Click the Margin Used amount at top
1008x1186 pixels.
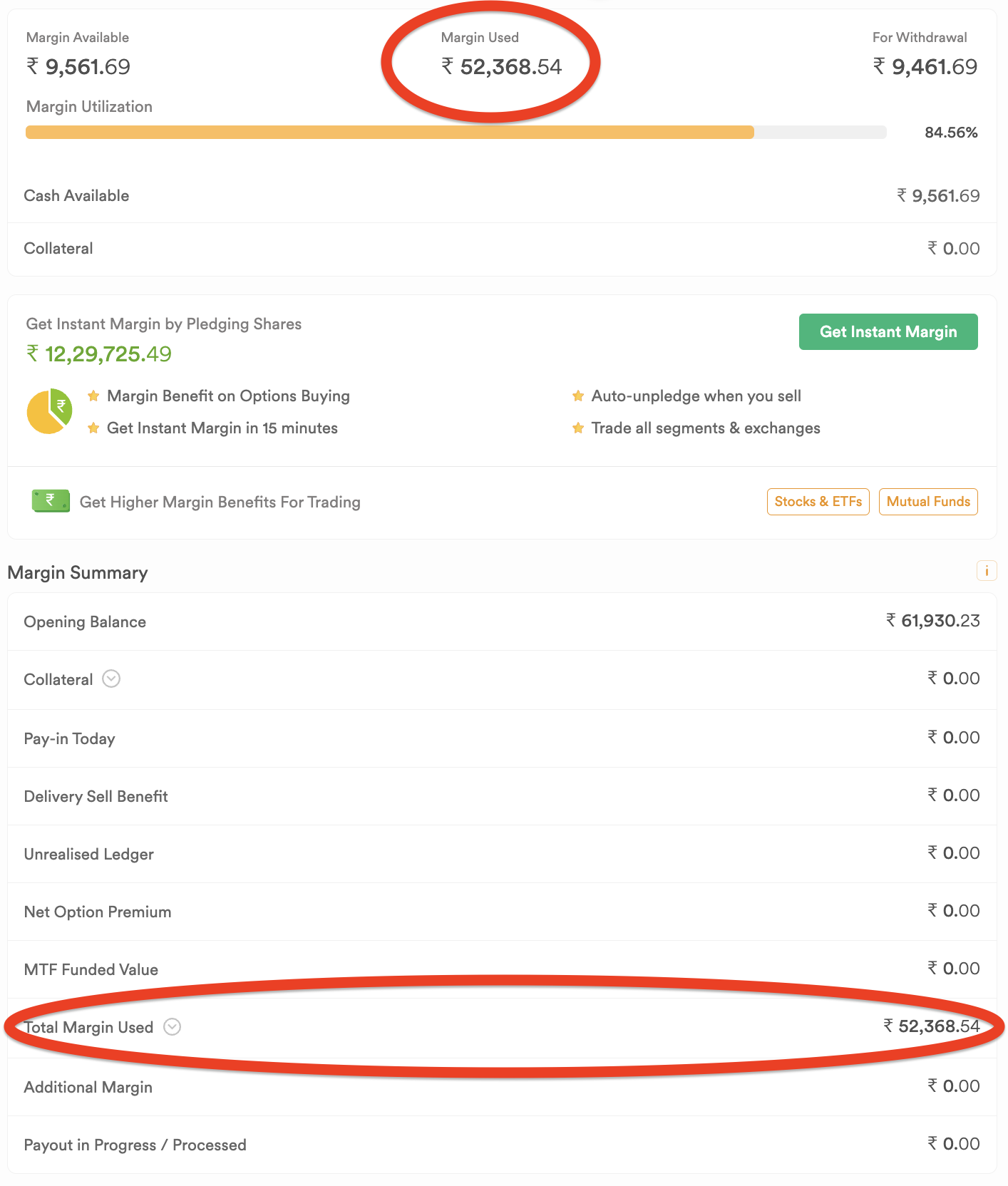click(x=502, y=67)
